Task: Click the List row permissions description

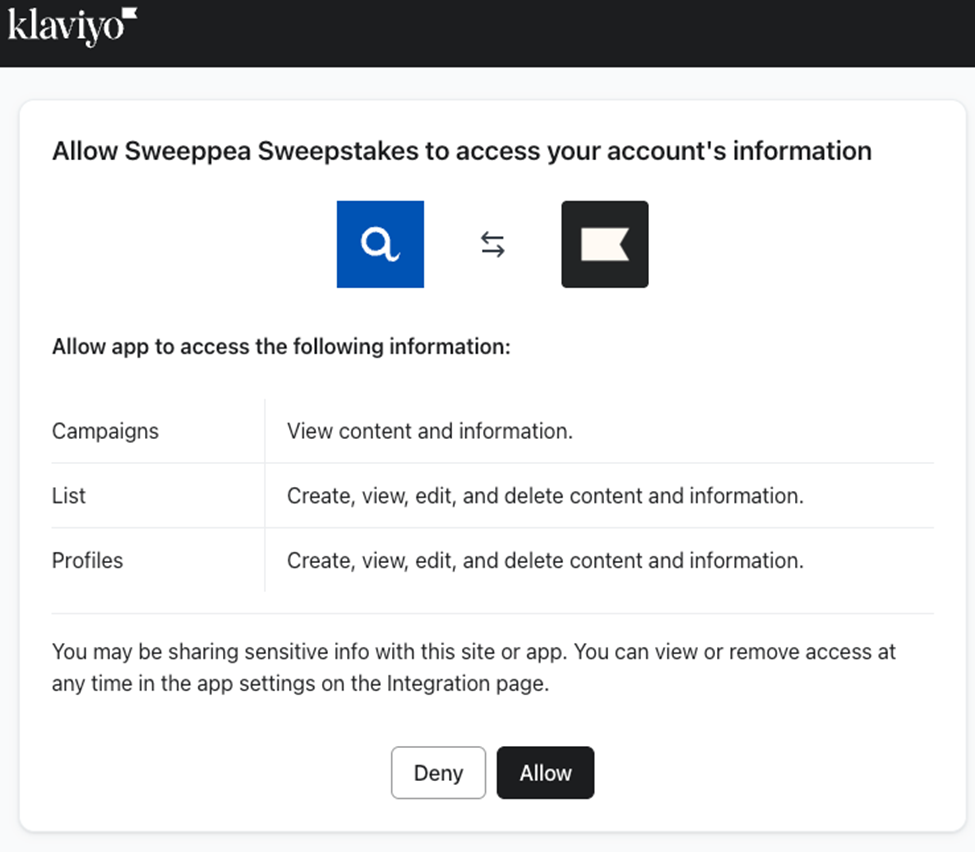Action: (x=545, y=496)
